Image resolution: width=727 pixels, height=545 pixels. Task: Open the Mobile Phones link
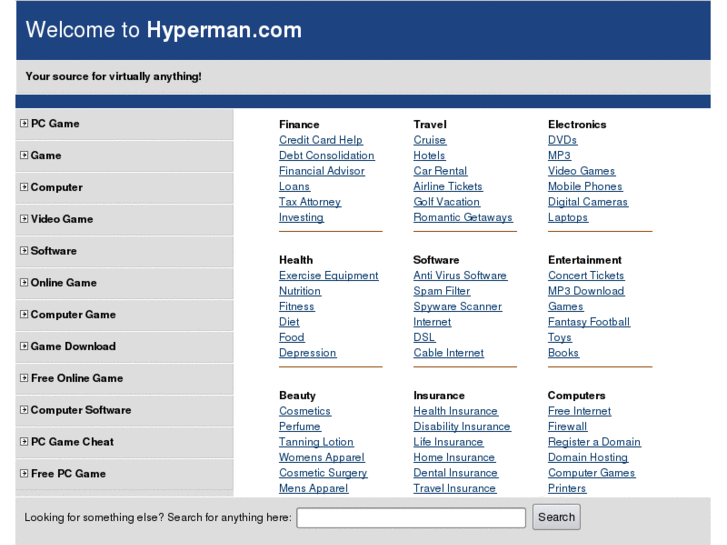coord(585,186)
